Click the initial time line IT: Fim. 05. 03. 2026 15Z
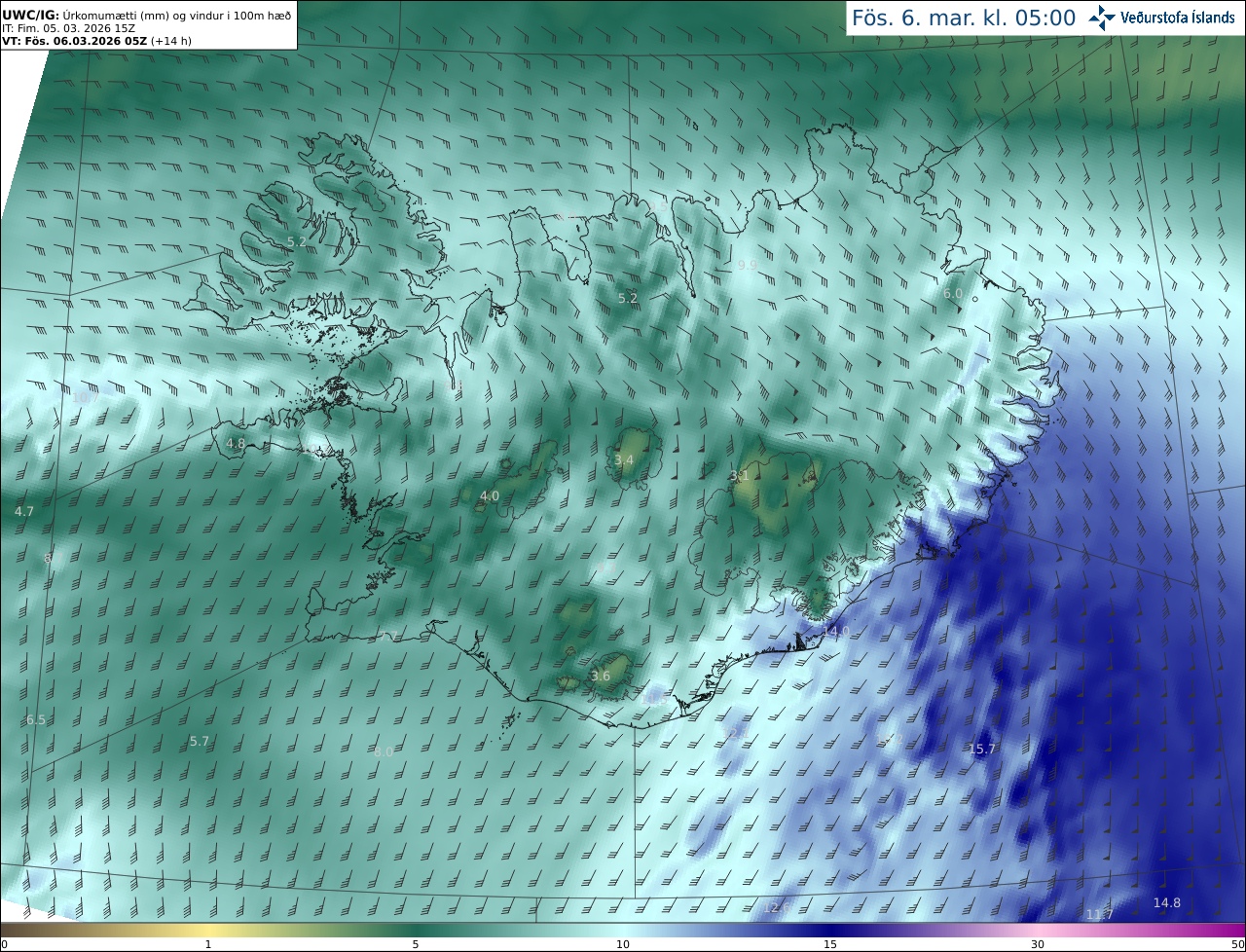Viewport: 1246px width, 952px height. tap(69, 28)
